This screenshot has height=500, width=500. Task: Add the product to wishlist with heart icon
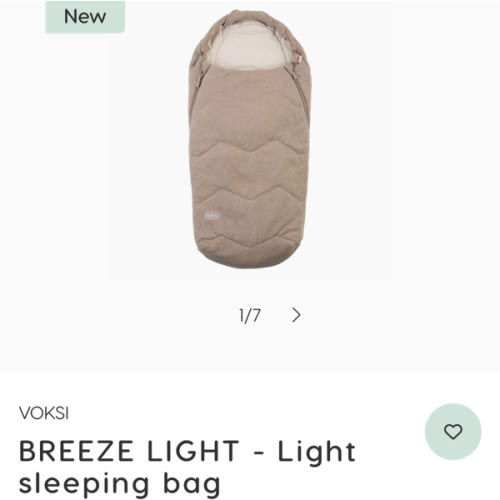453,431
